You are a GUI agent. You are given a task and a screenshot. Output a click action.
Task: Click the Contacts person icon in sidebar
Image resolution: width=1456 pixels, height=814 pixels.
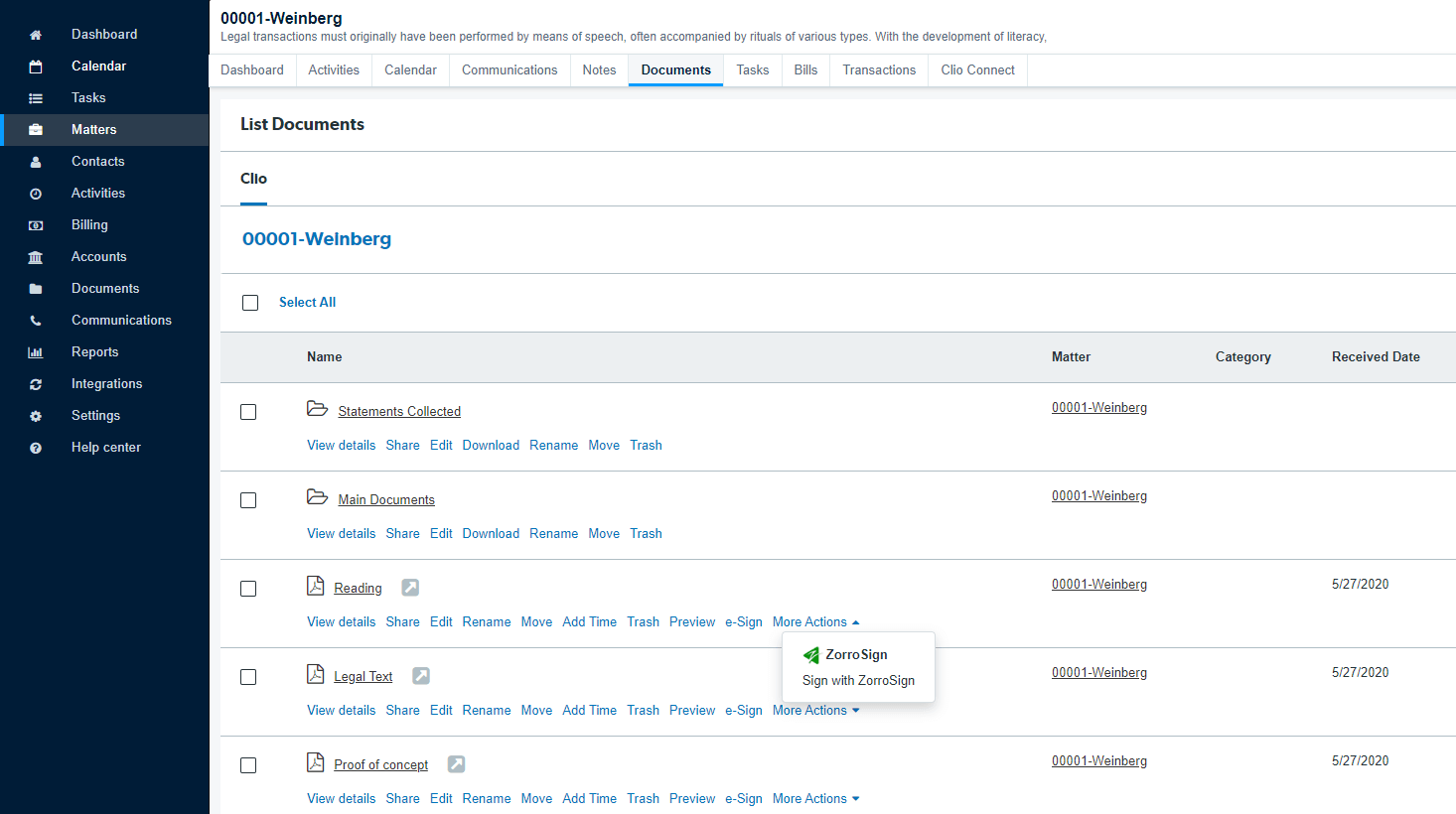pos(36,162)
